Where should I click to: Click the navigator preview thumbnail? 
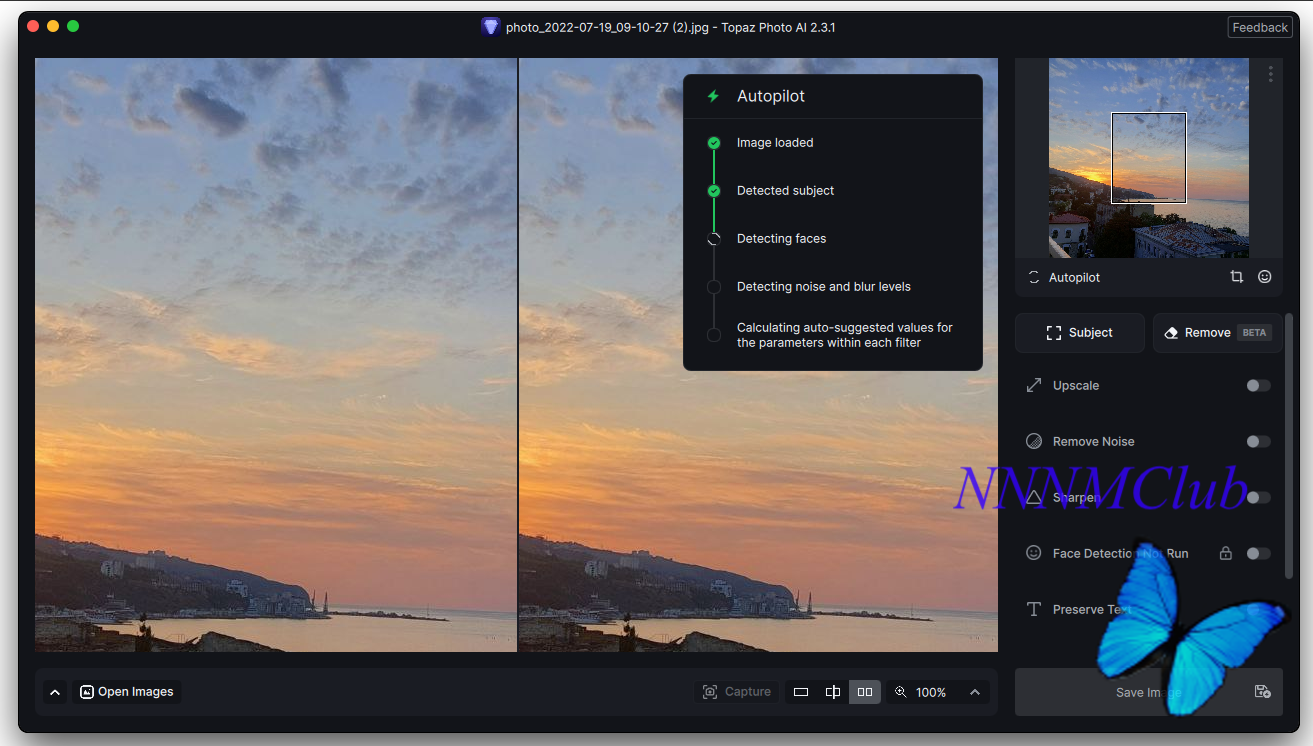[1148, 157]
